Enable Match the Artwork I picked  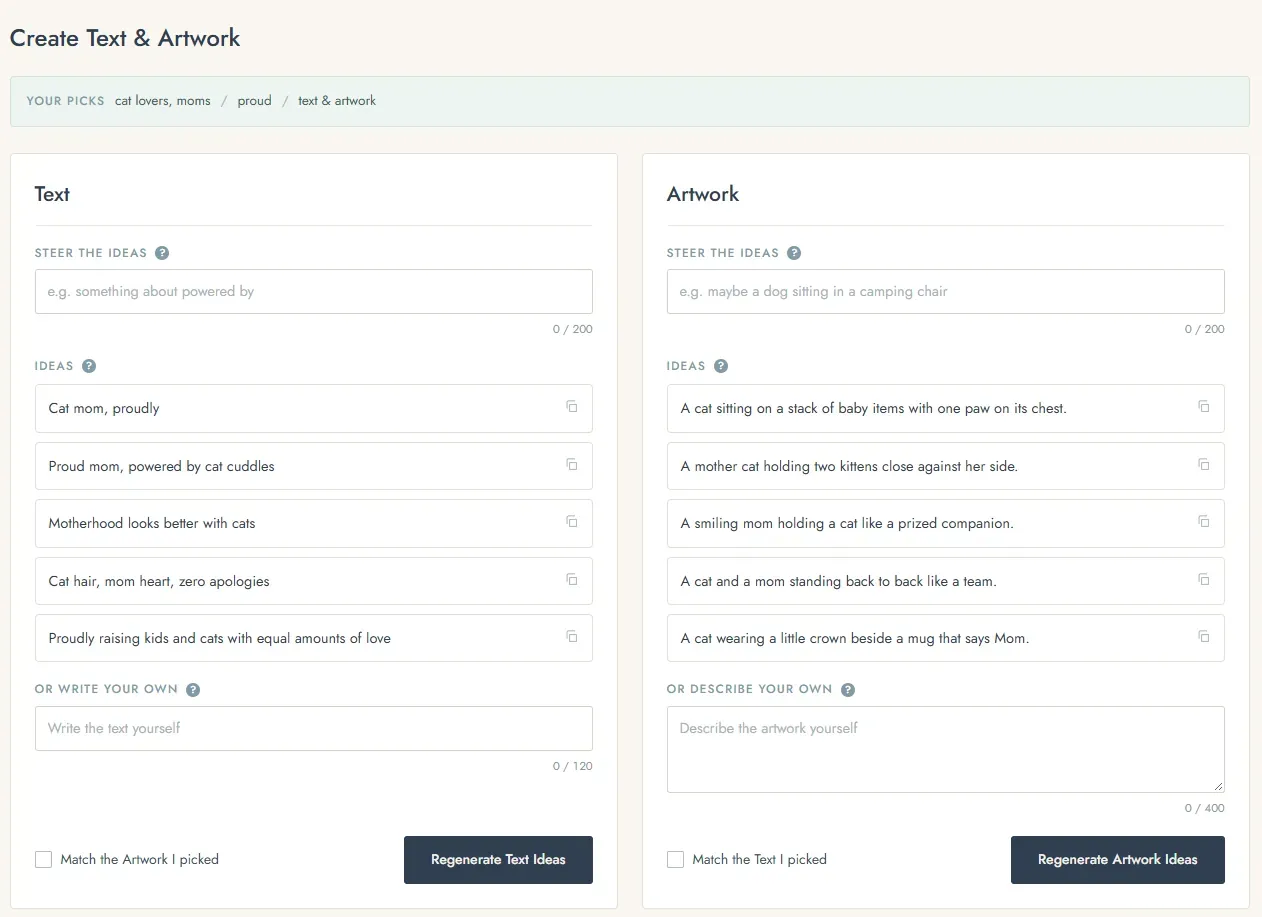click(x=43, y=860)
